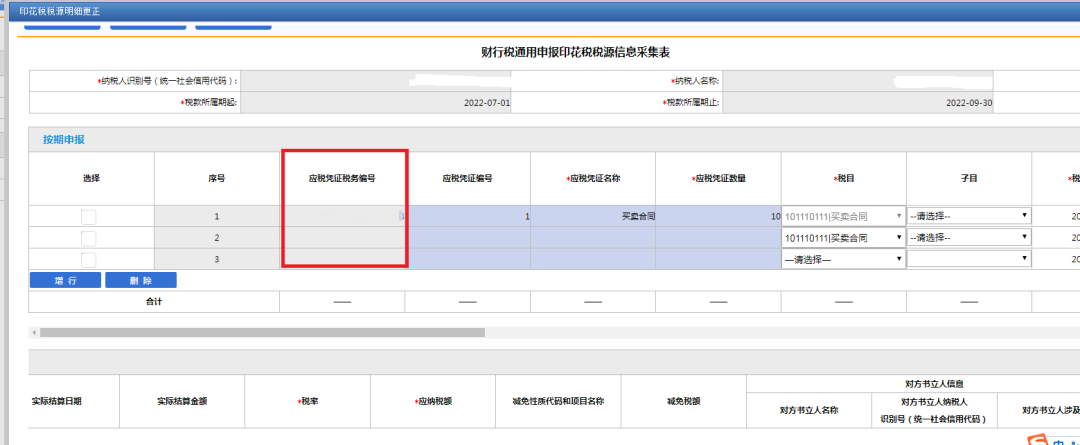
Task: Click the 应税凭证税务编号 cell in row 2
Action: point(342,238)
